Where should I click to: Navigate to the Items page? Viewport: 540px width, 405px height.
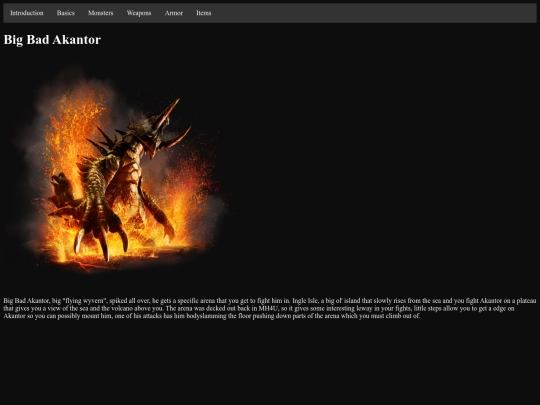[x=204, y=13]
